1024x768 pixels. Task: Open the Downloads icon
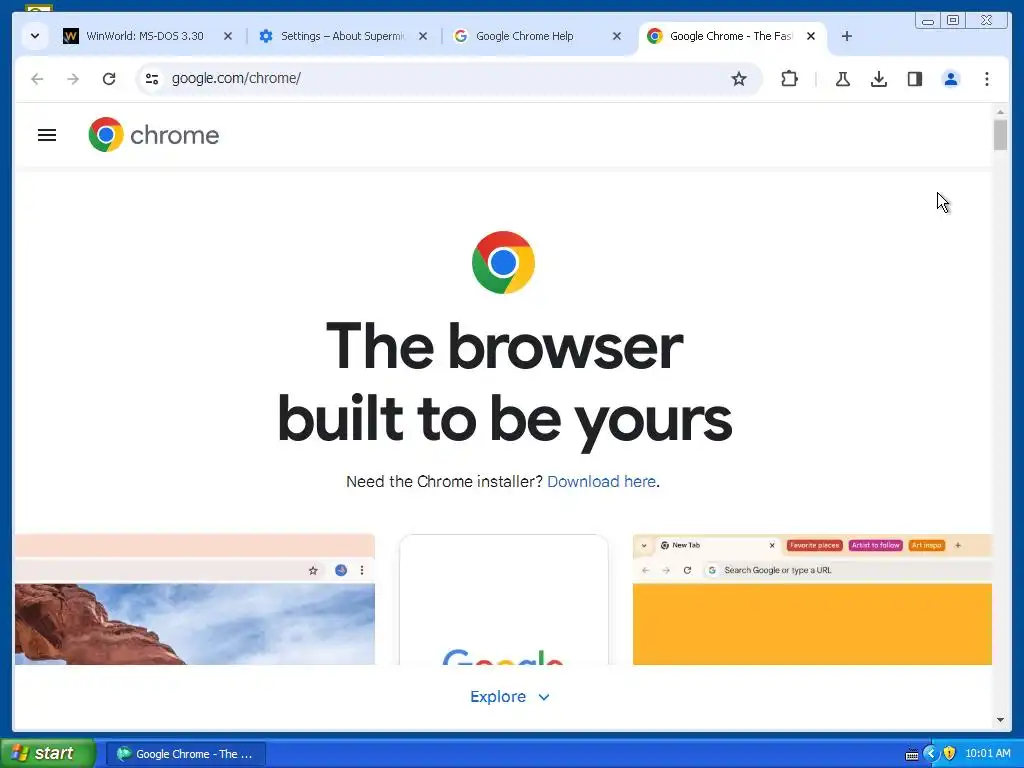(879, 79)
